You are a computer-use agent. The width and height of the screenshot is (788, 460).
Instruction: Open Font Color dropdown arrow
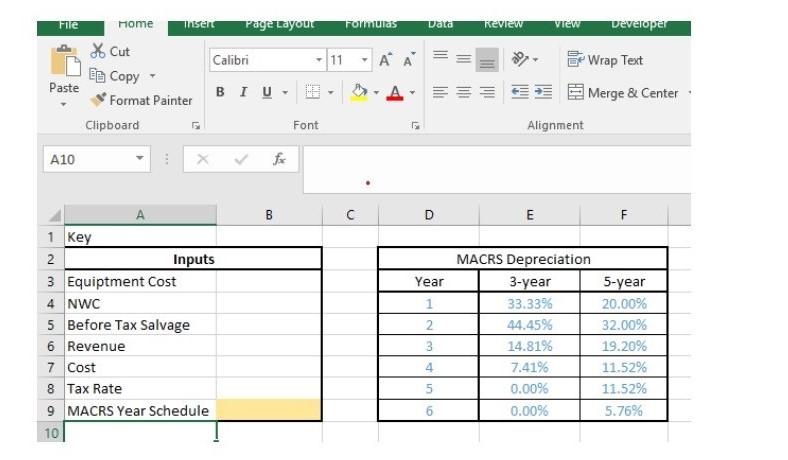412,93
